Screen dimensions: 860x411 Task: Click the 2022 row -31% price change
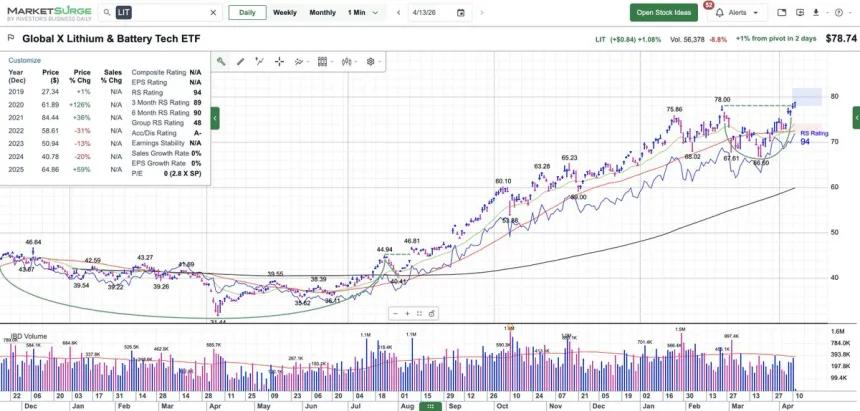(83, 131)
